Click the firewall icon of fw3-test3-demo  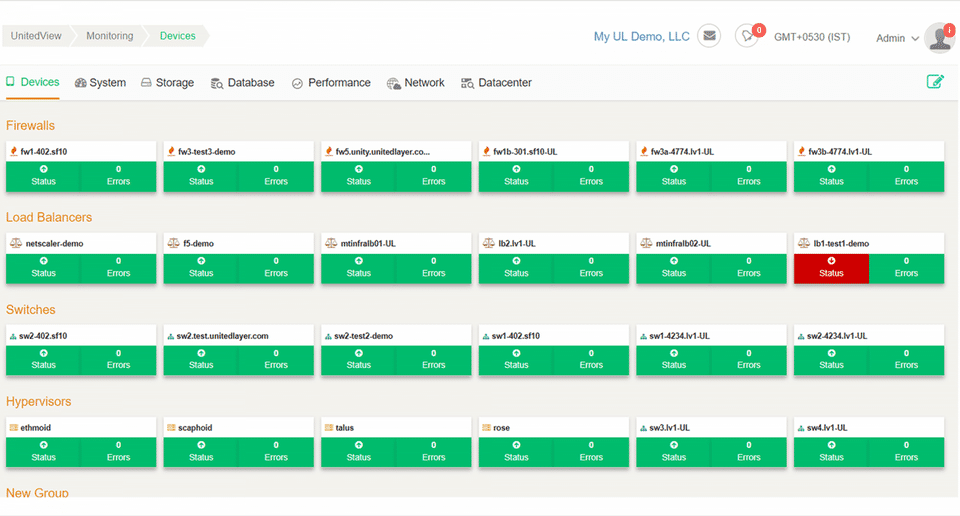click(x=171, y=151)
